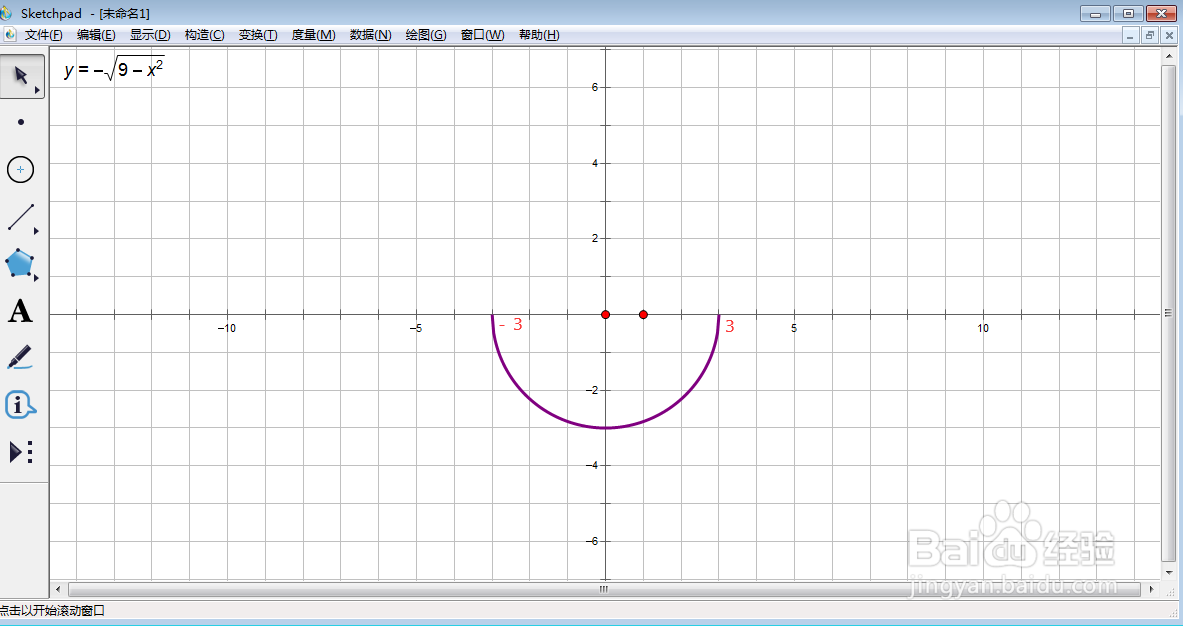Image resolution: width=1183 pixels, height=626 pixels.
Task: Click the x-axis tick label -10
Action: pos(226,328)
